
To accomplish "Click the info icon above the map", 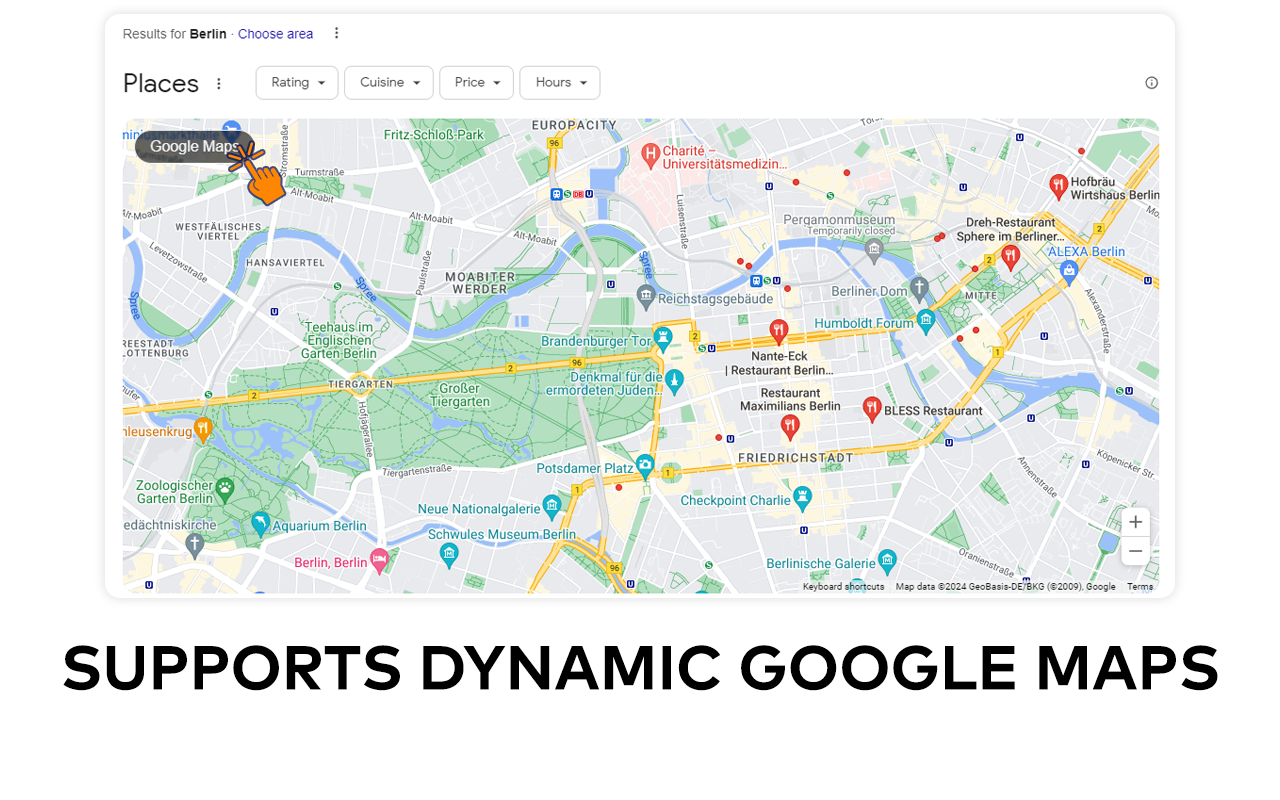I will pyautogui.click(x=1151, y=83).
